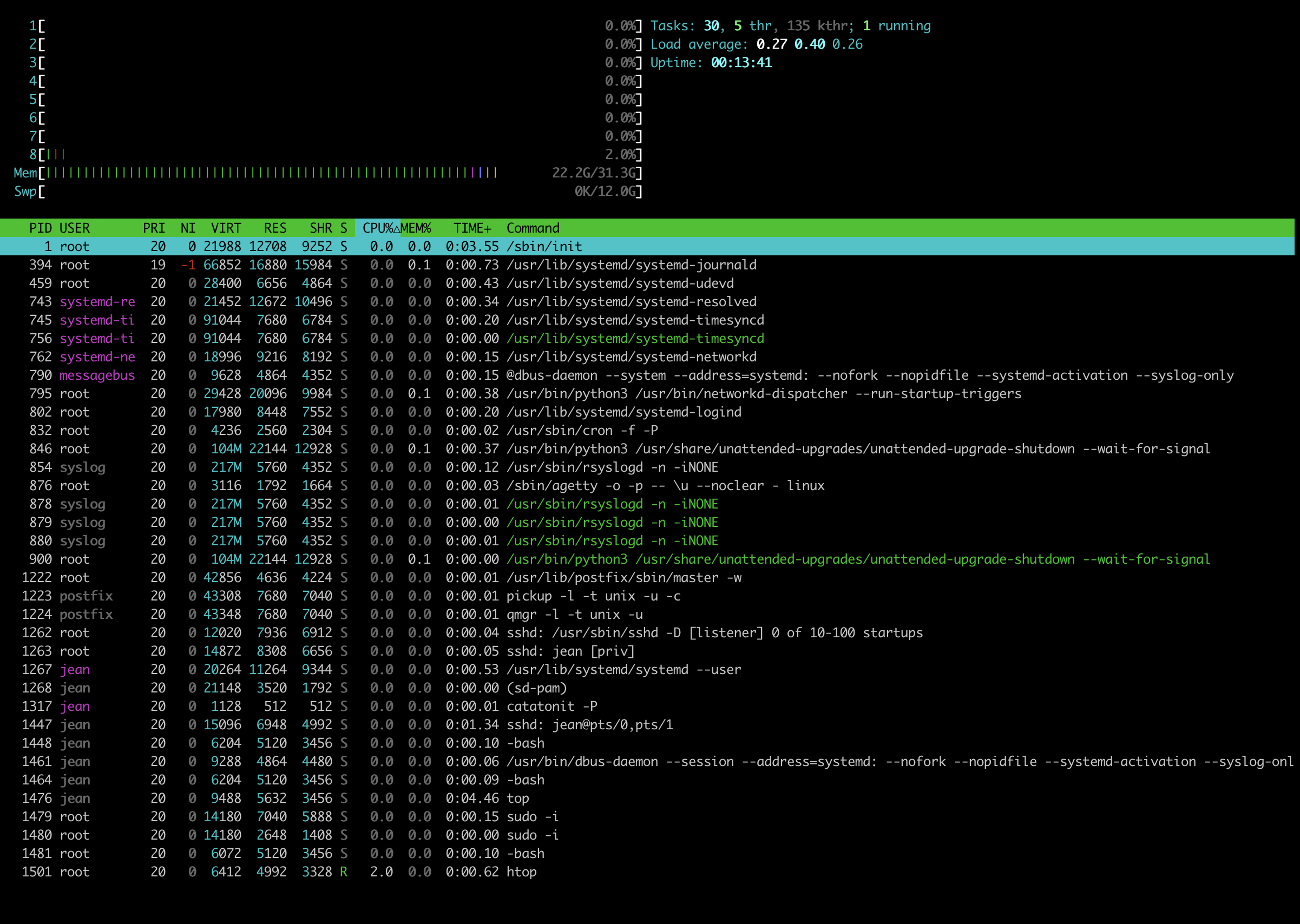Click the CPU 1 usage meter
Image resolution: width=1300 pixels, height=924 pixels.
(336, 25)
